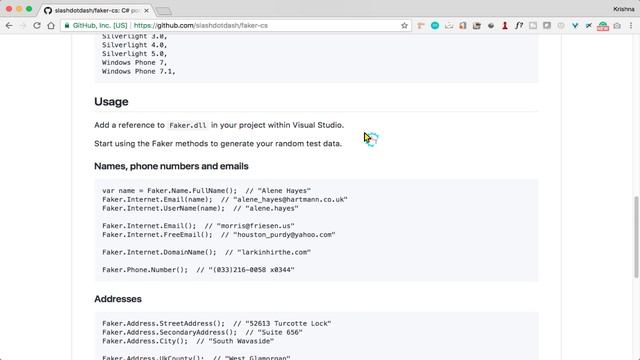Open the home page icon

click(x=51, y=25)
